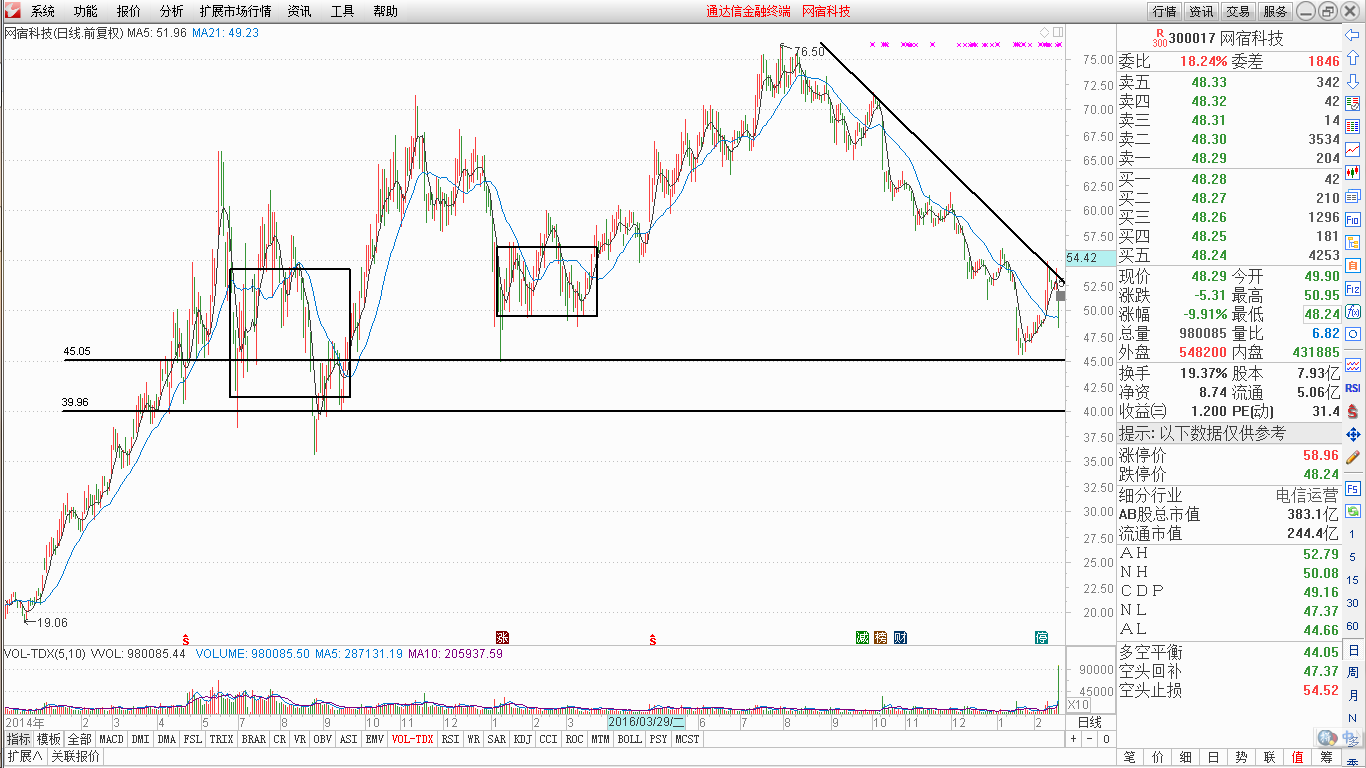Select the 30 minute period

[x=1353, y=604]
